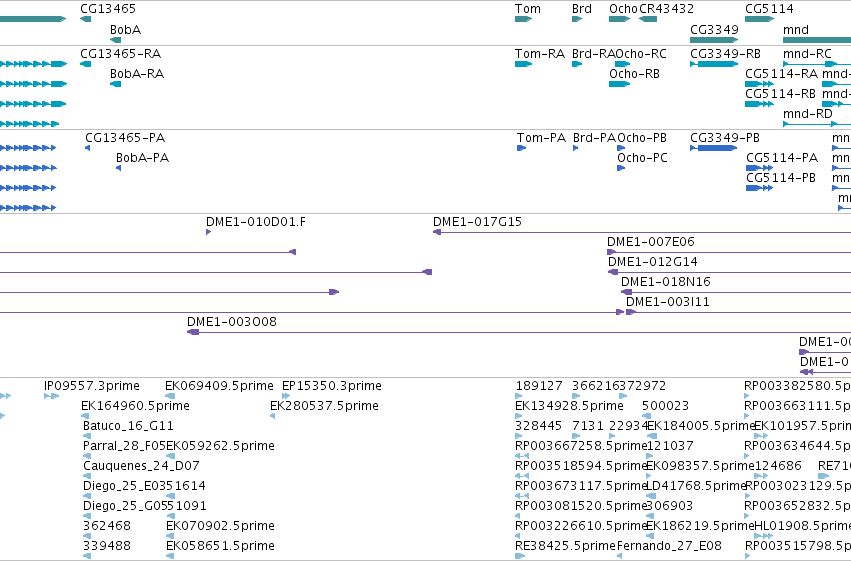Click EST EK164960.5prime
851x561 pixels.
pos(135,406)
